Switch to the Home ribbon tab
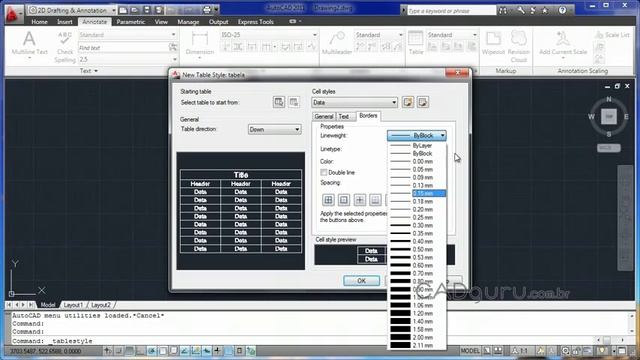 coord(39,22)
